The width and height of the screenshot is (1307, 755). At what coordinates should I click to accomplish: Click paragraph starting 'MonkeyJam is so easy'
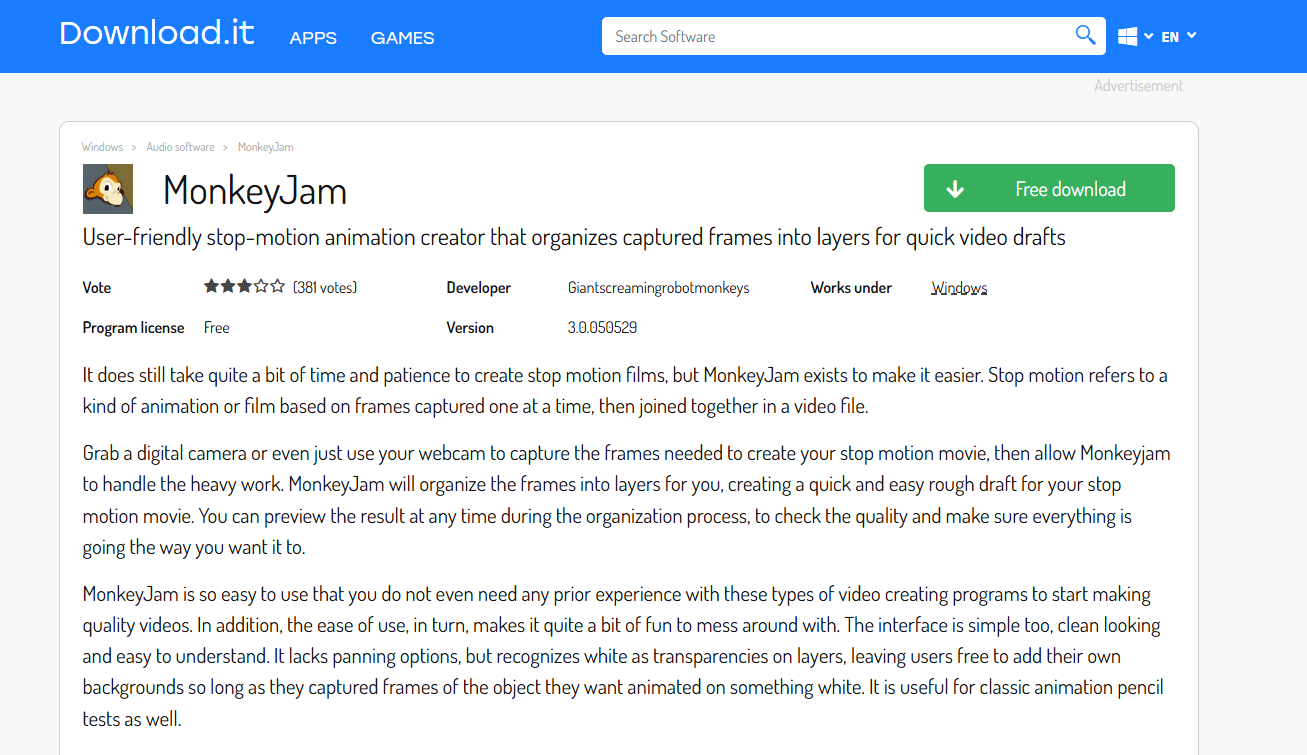coord(623,657)
